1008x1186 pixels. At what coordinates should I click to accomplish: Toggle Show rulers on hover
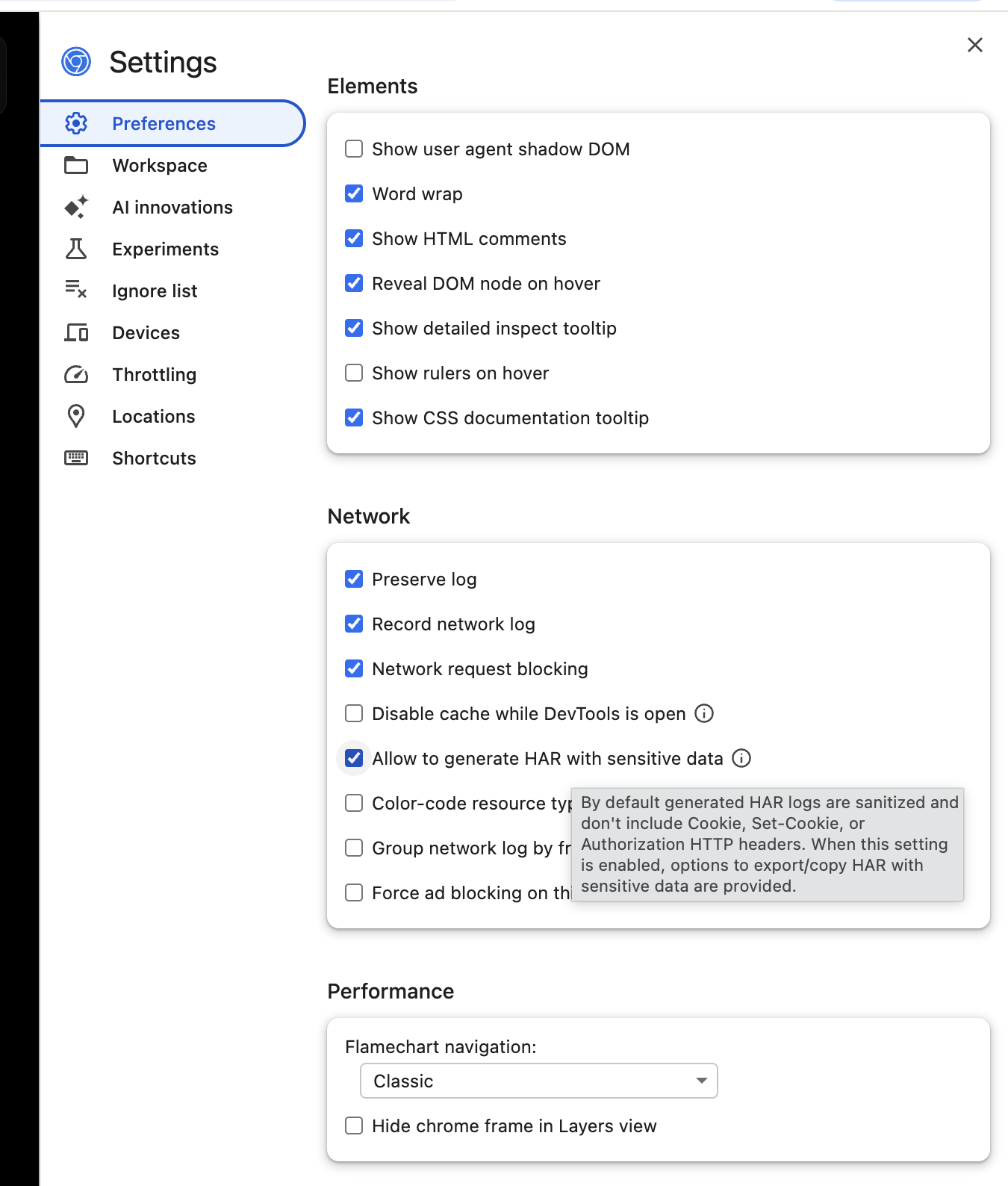coord(353,373)
